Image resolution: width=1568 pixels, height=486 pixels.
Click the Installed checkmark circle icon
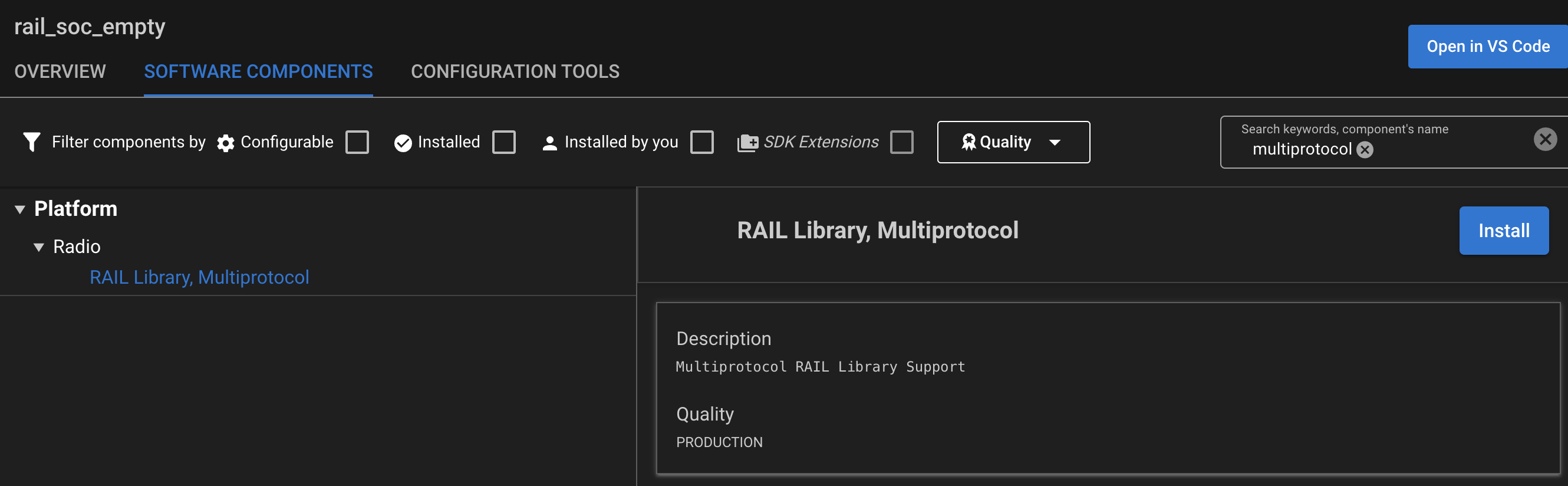point(403,143)
